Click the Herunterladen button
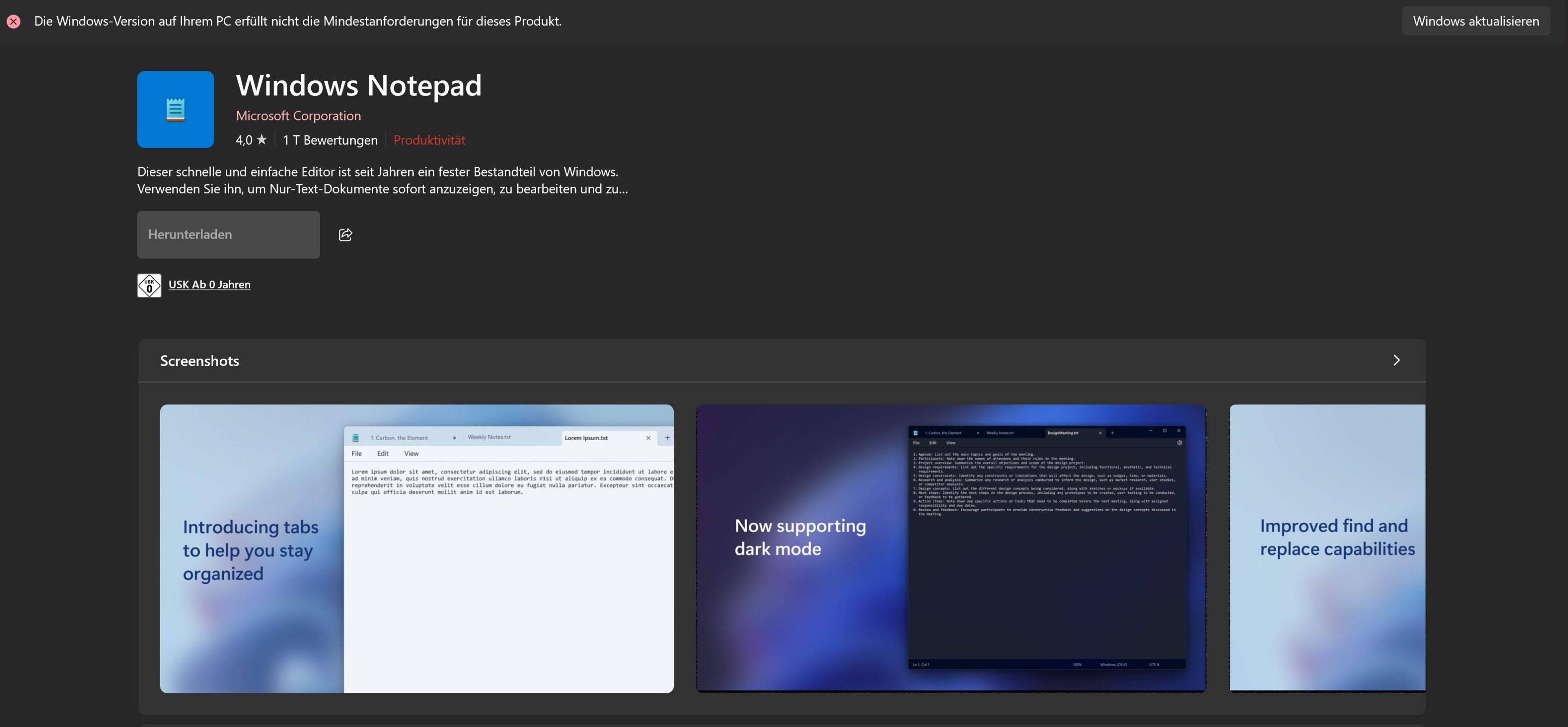The image size is (1568, 727). point(228,235)
